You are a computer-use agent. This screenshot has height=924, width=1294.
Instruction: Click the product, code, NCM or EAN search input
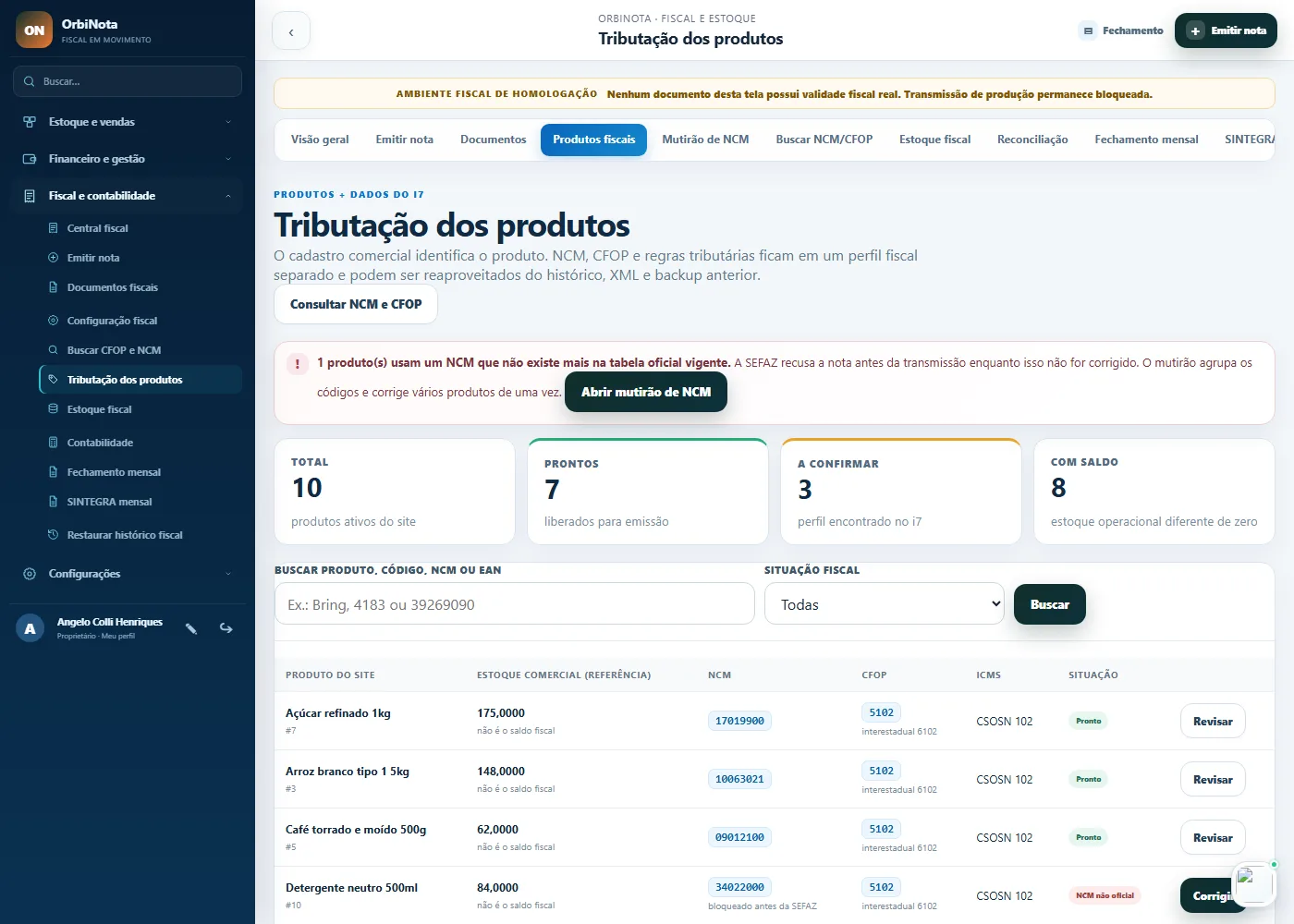(x=515, y=604)
